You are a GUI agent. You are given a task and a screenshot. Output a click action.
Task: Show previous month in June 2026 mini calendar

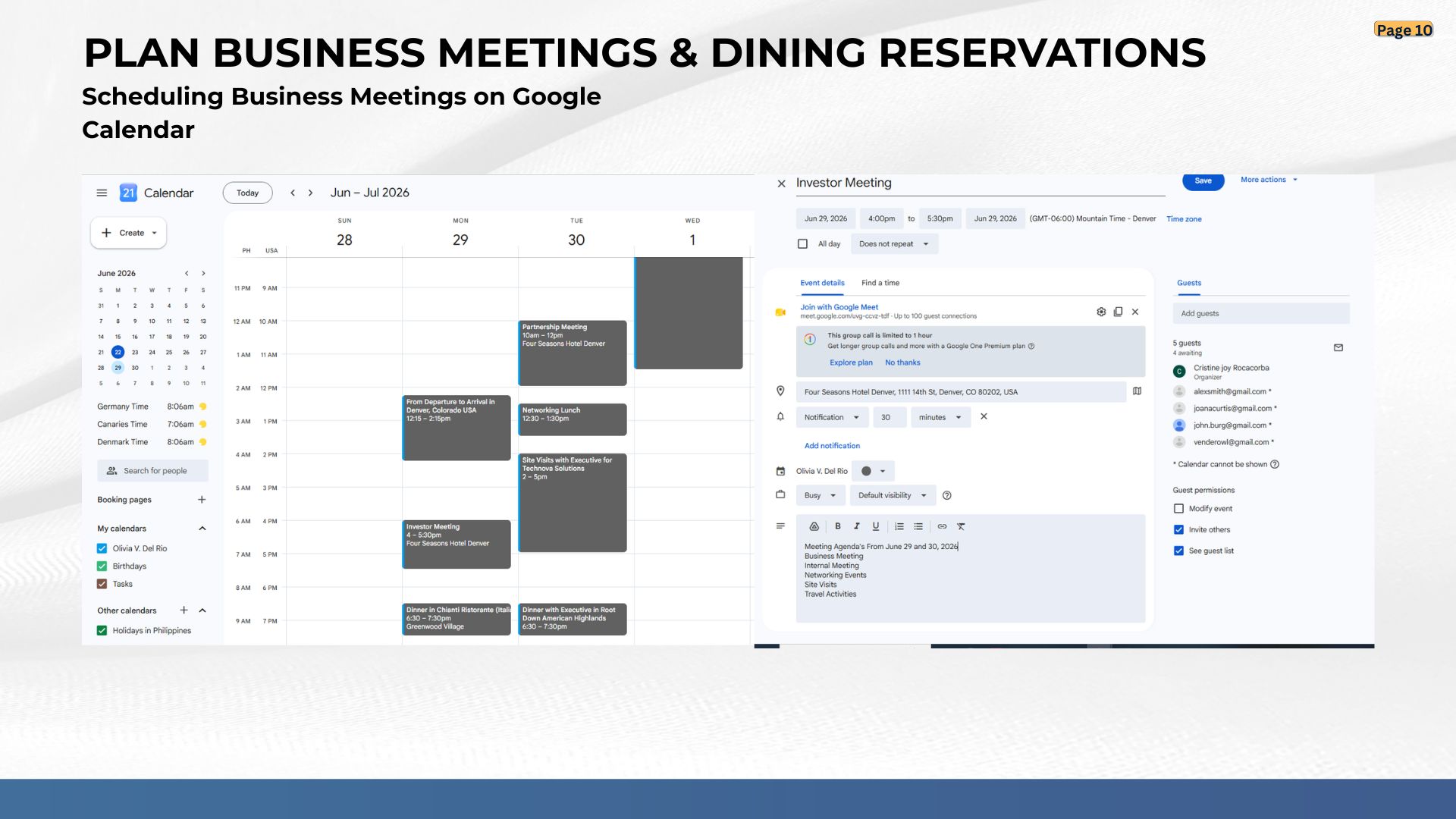click(x=187, y=273)
